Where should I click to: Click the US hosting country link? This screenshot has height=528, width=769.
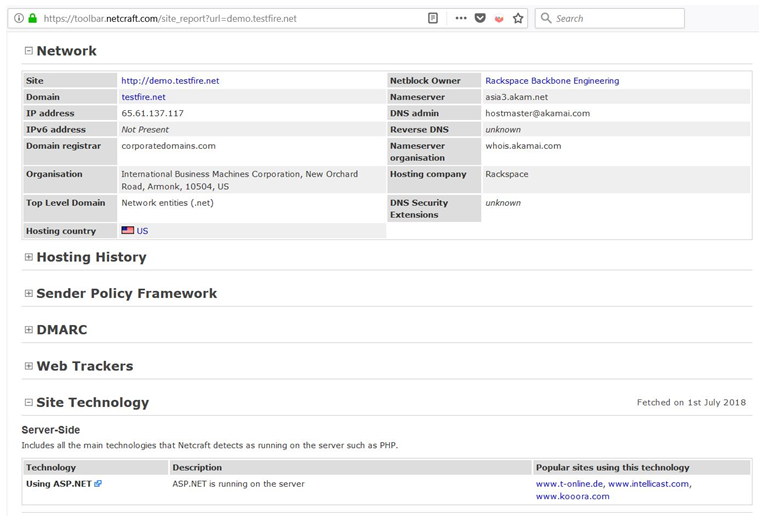142,231
